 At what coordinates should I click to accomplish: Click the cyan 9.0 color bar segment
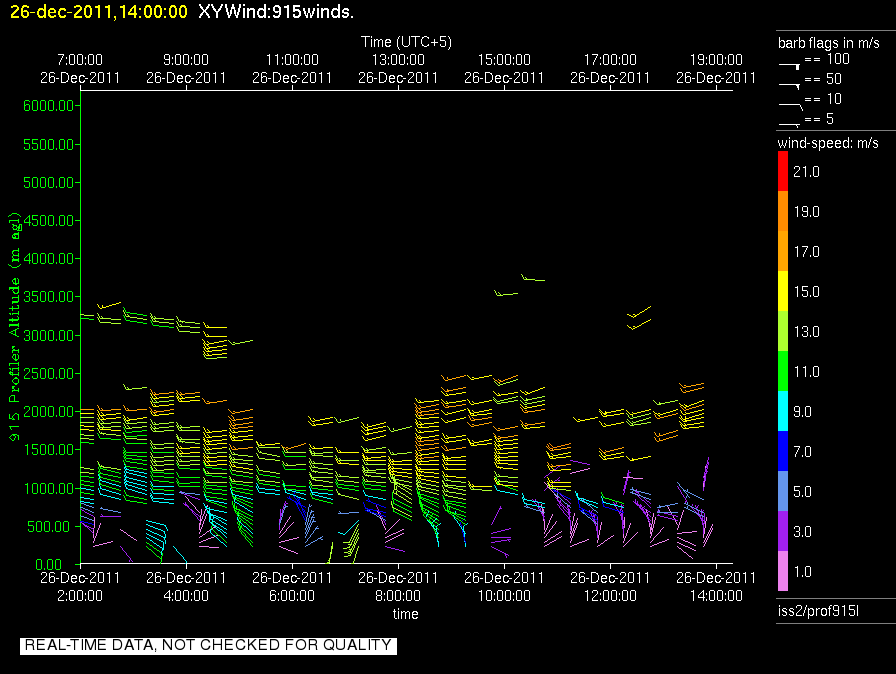[783, 411]
